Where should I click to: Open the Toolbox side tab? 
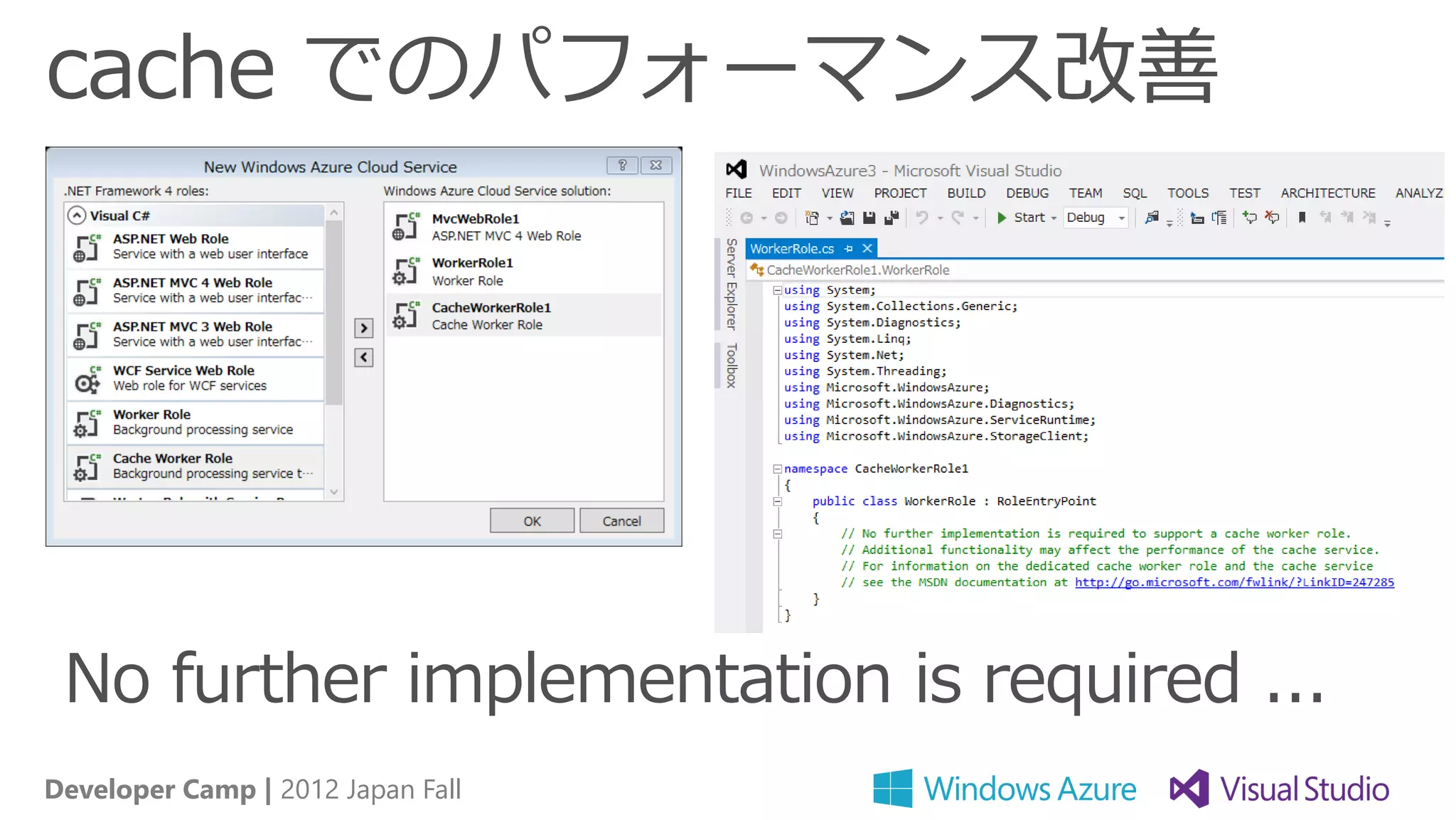pyautogui.click(x=731, y=366)
